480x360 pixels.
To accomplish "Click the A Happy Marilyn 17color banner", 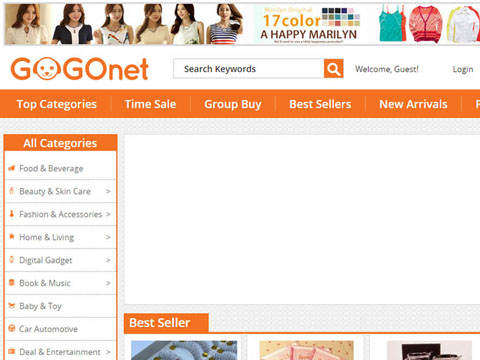I will pyautogui.click(x=242, y=24).
